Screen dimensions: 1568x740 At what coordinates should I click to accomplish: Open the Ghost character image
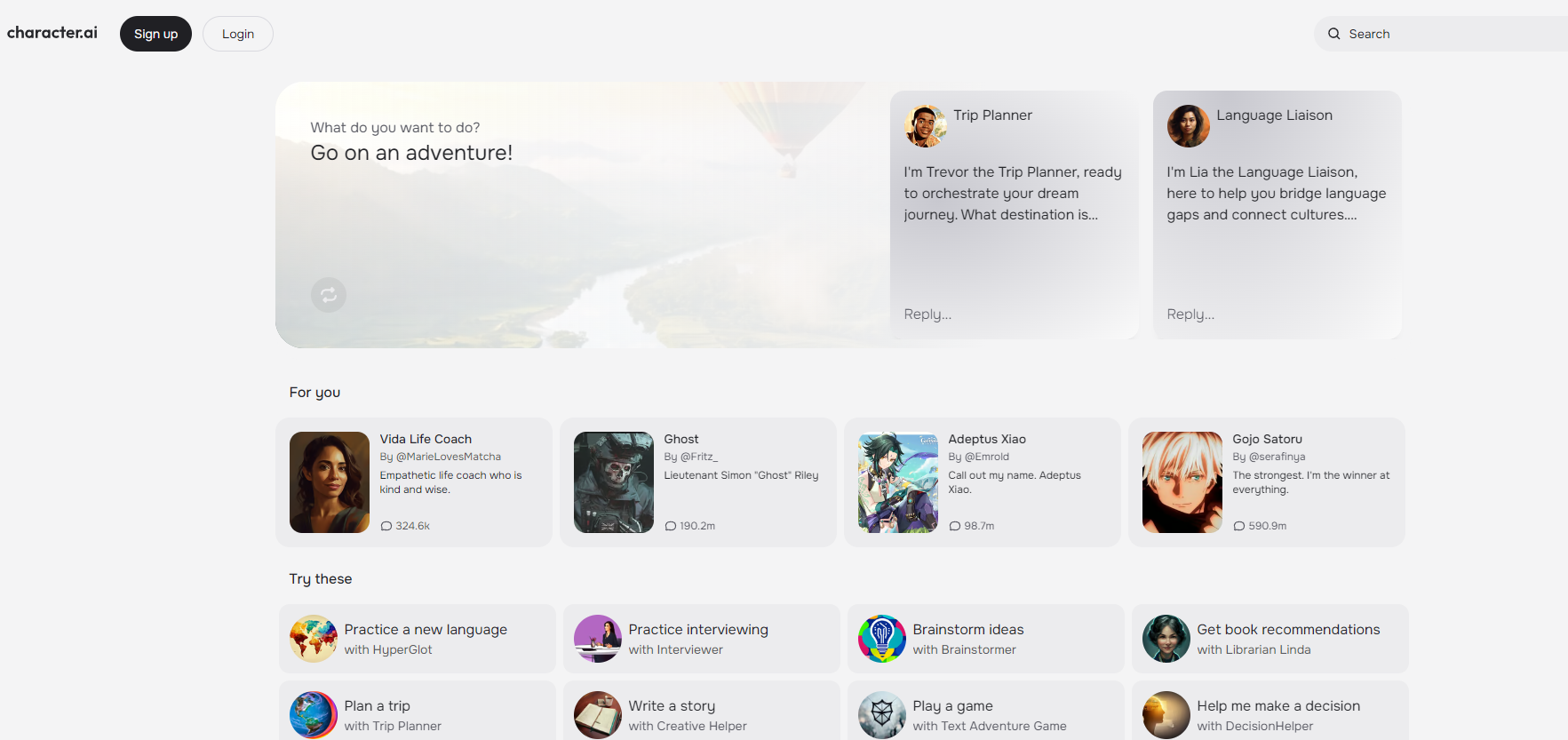(x=613, y=482)
